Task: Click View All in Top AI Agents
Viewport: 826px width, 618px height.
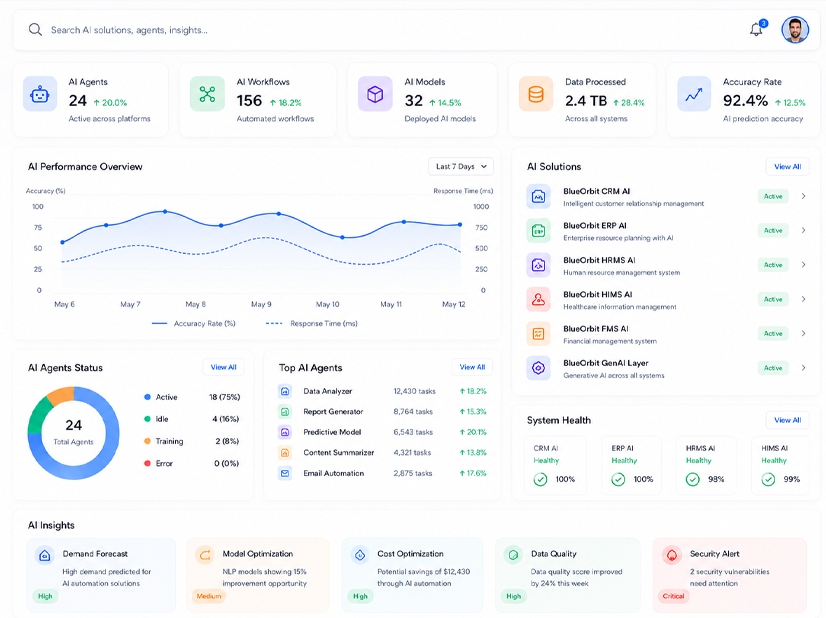Action: click(x=472, y=367)
